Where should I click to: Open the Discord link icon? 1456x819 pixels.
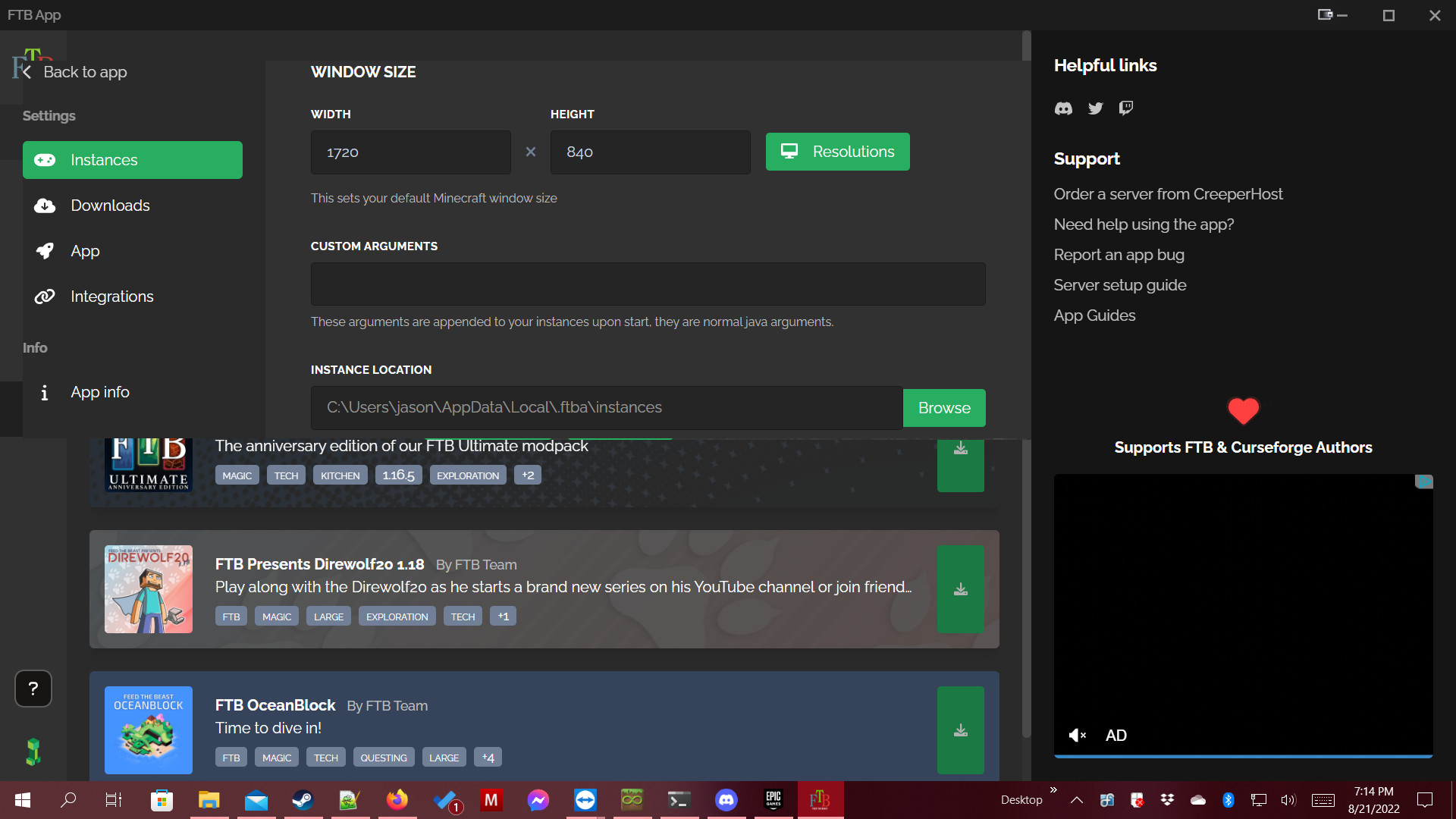tap(1063, 108)
